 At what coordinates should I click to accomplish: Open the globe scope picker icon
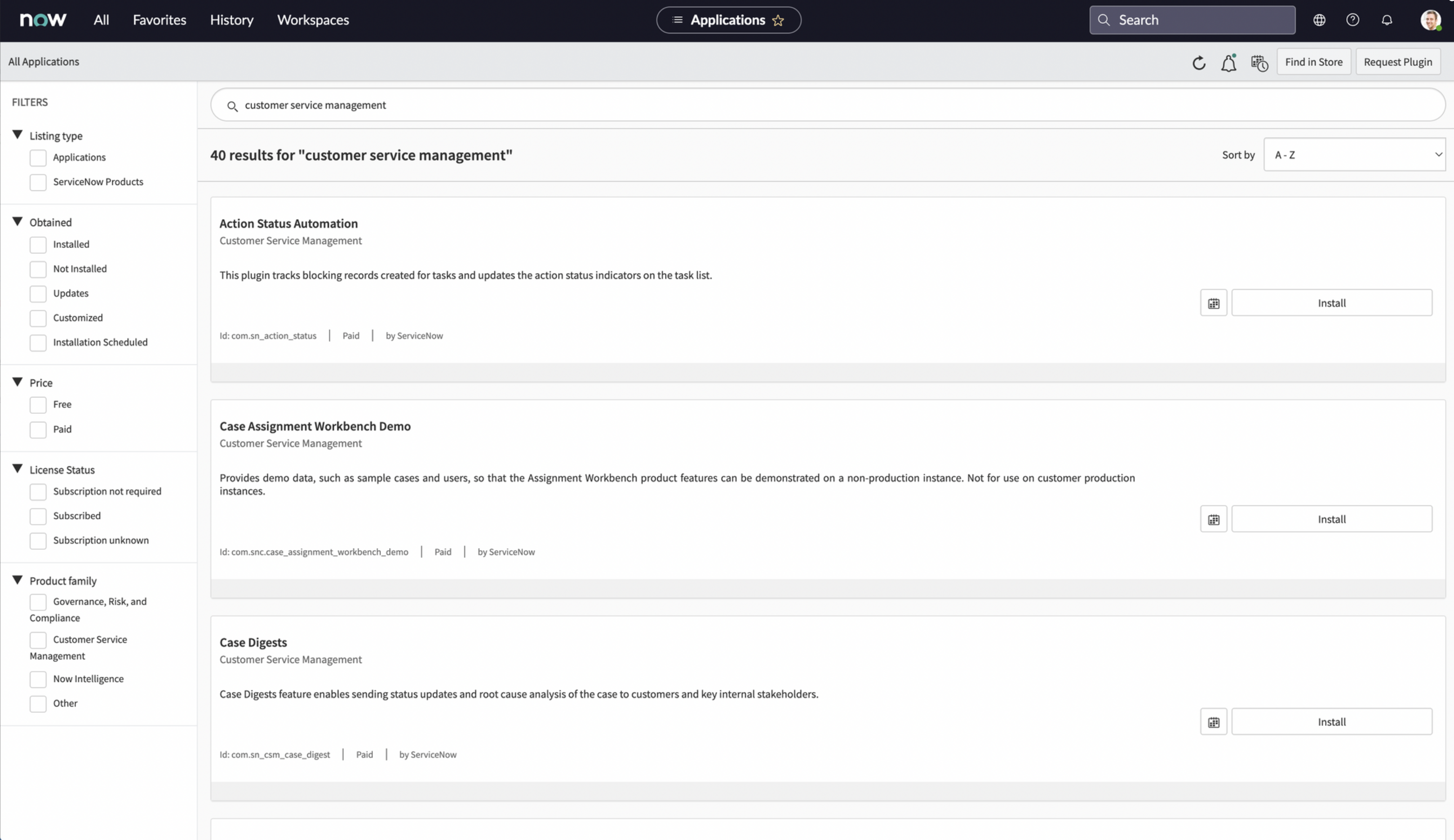pyautogui.click(x=1319, y=20)
